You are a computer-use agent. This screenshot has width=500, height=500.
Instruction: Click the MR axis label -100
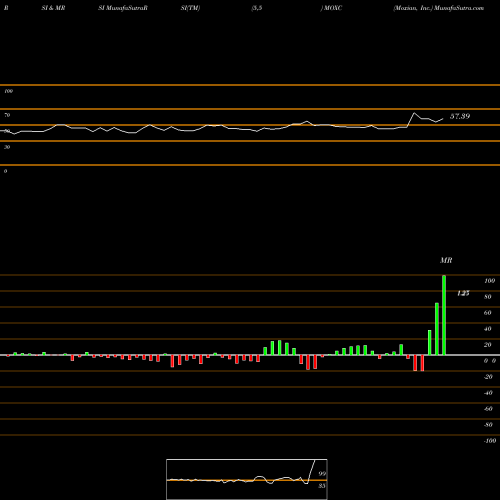point(490,441)
